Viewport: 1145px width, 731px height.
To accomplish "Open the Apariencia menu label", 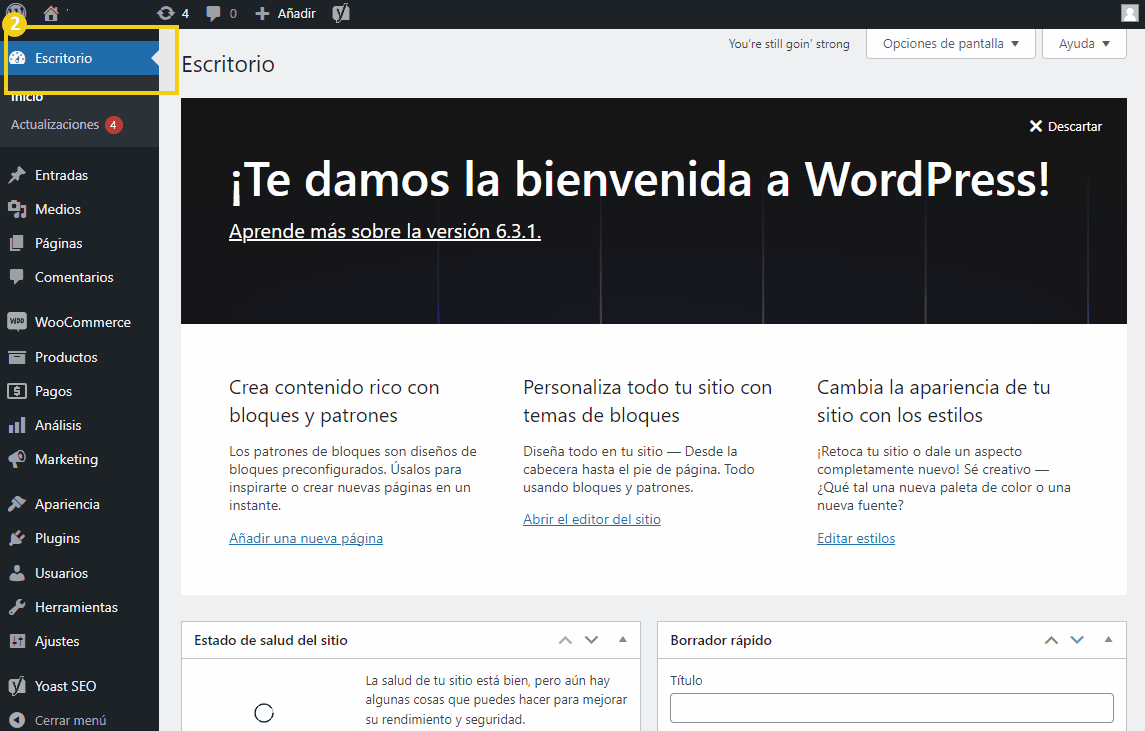I will 67,504.
